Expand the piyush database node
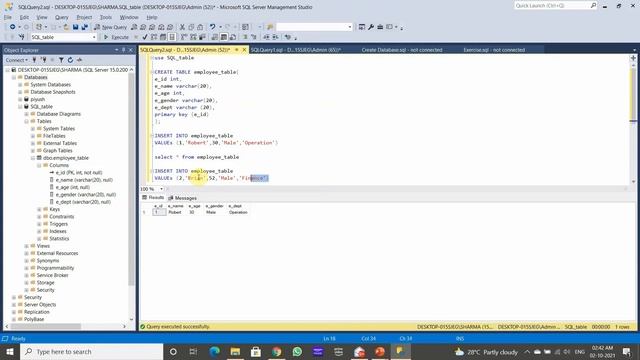 pyautogui.click(x=20, y=99)
